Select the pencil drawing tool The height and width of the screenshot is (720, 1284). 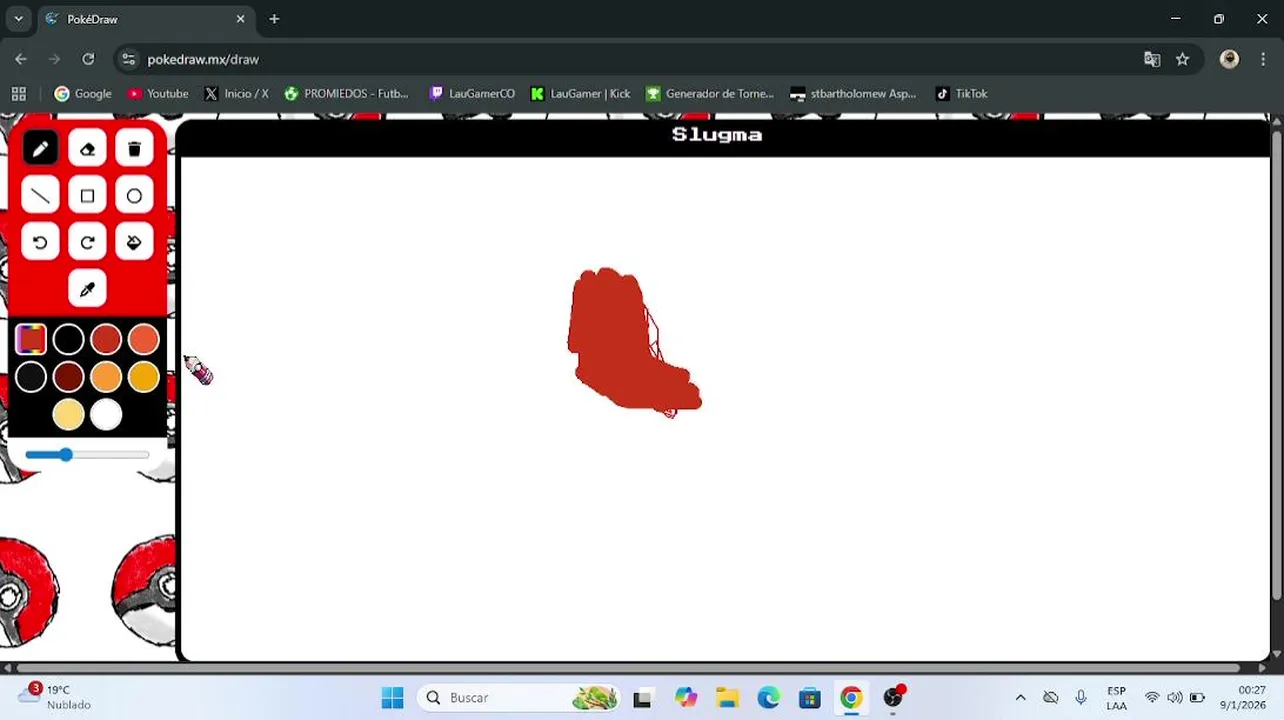tap(40, 149)
